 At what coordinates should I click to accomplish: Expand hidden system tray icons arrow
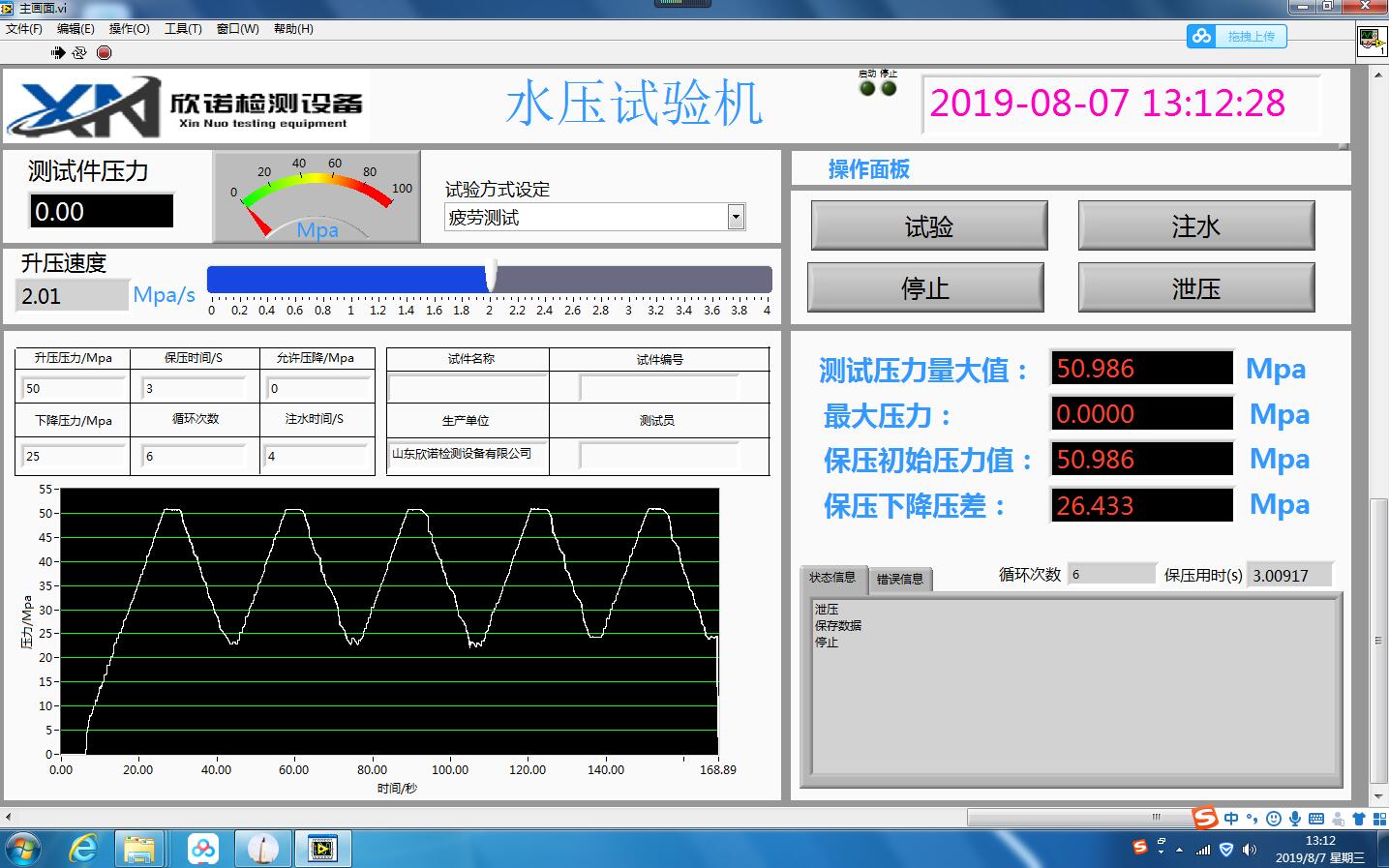pyautogui.click(x=1179, y=850)
